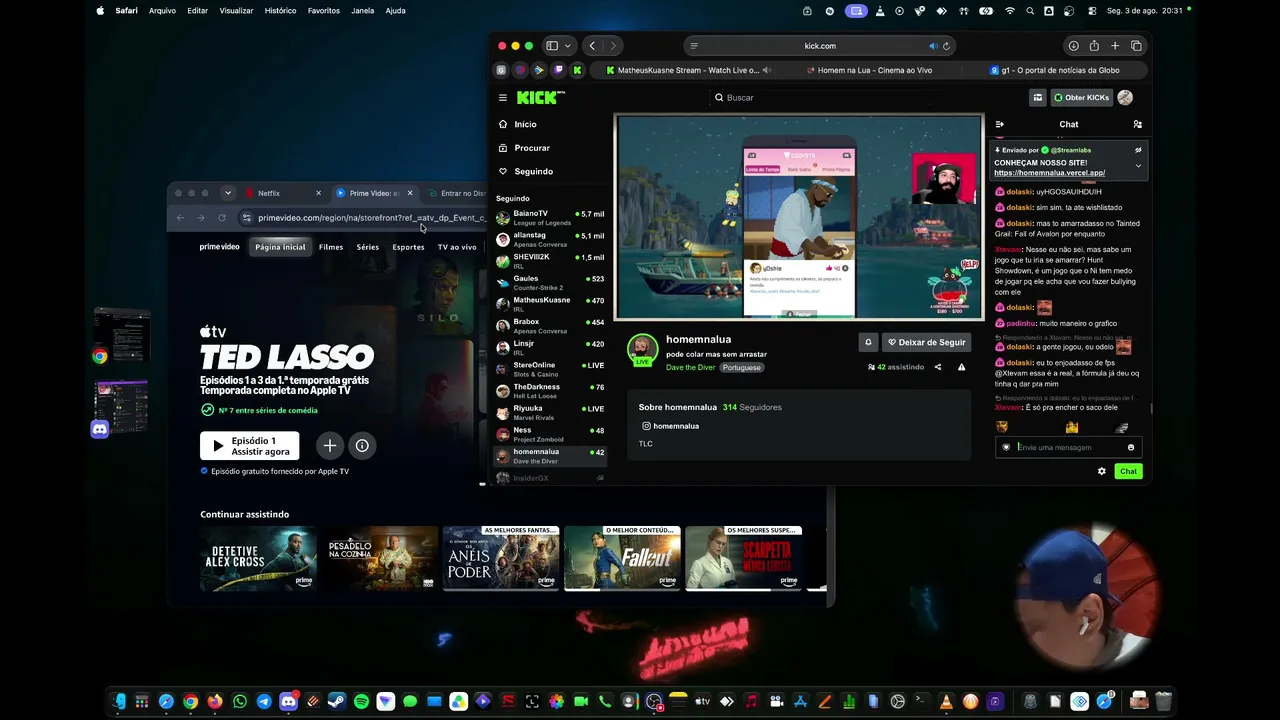Share the homemnalua stream via share icon
Viewport: 1280px width, 720px height.
coord(938,367)
